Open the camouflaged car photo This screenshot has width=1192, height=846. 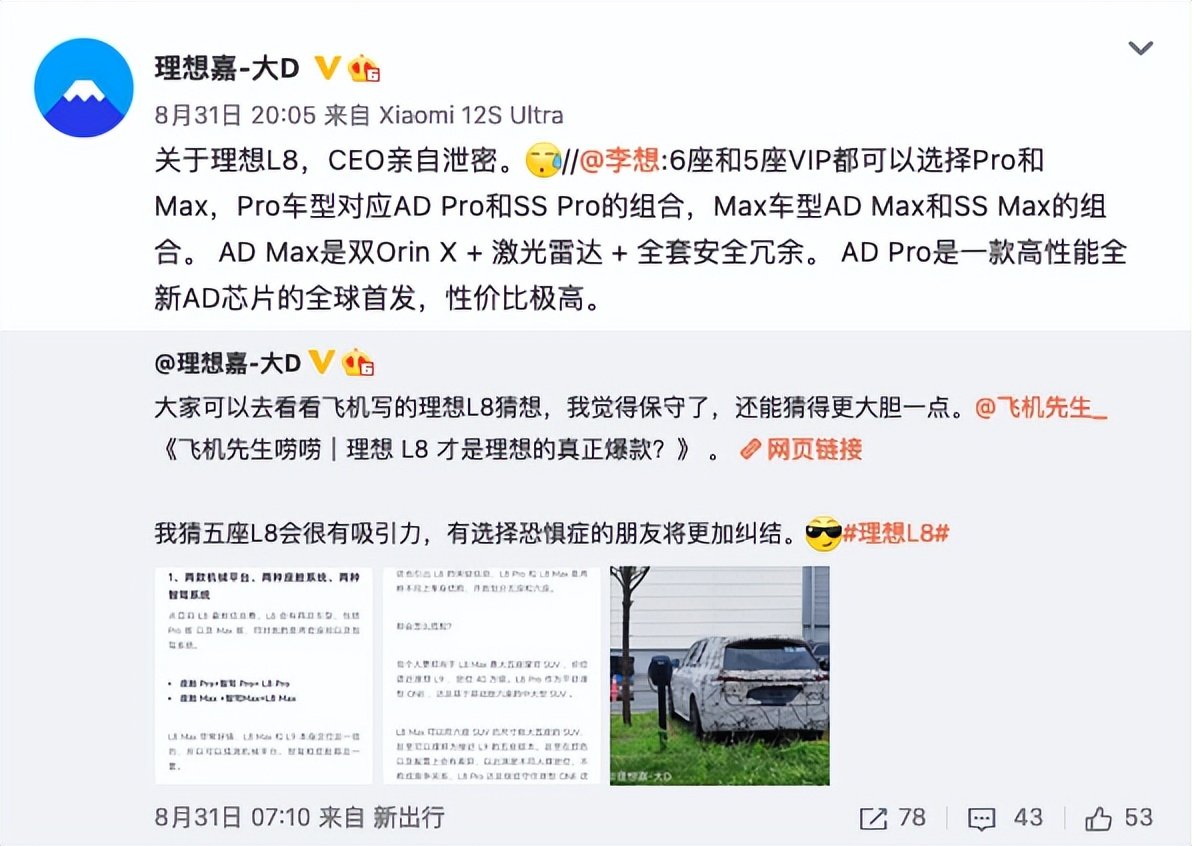(x=719, y=676)
